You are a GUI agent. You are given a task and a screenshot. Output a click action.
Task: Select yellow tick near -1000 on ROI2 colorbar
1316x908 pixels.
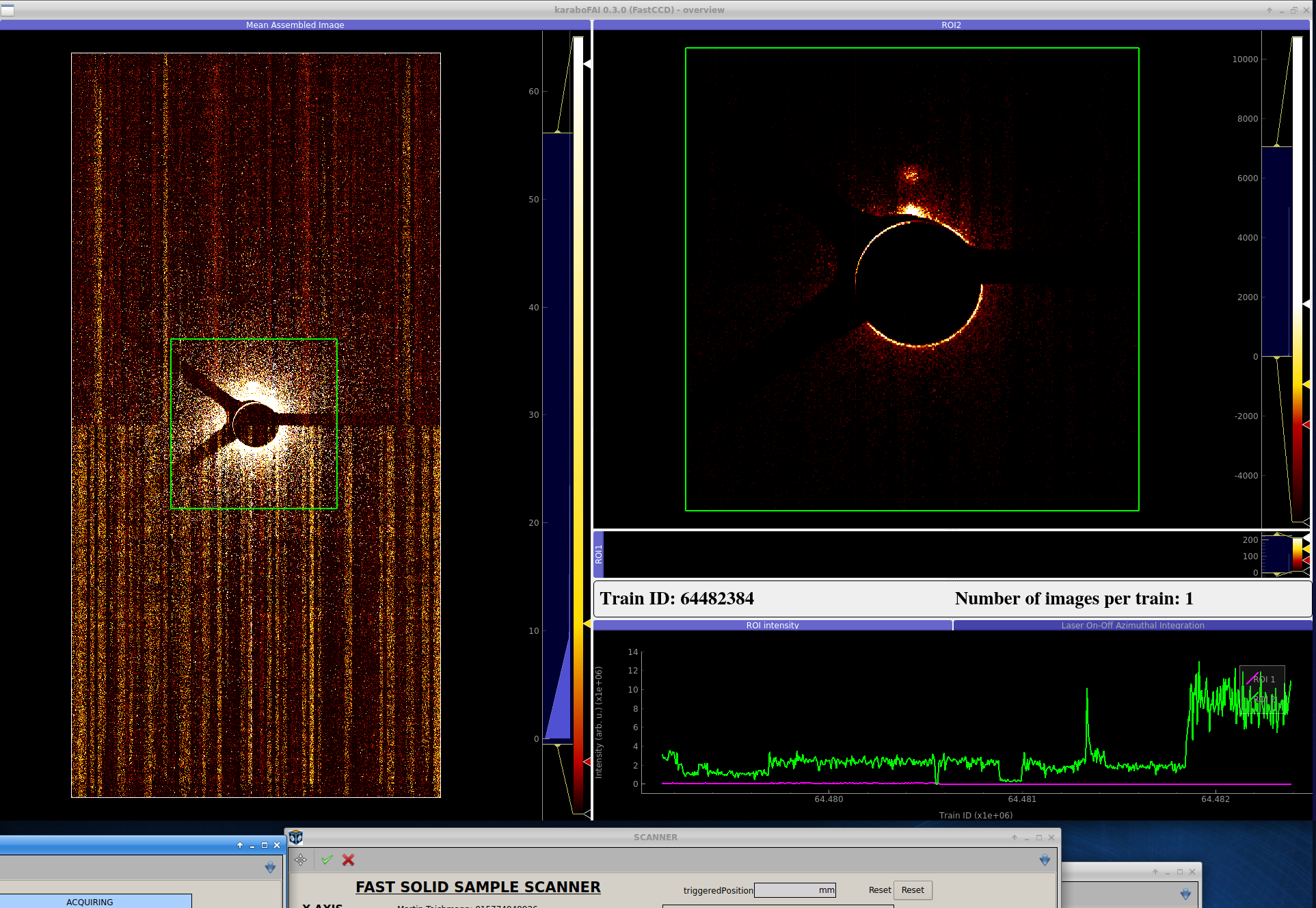[x=1306, y=385]
